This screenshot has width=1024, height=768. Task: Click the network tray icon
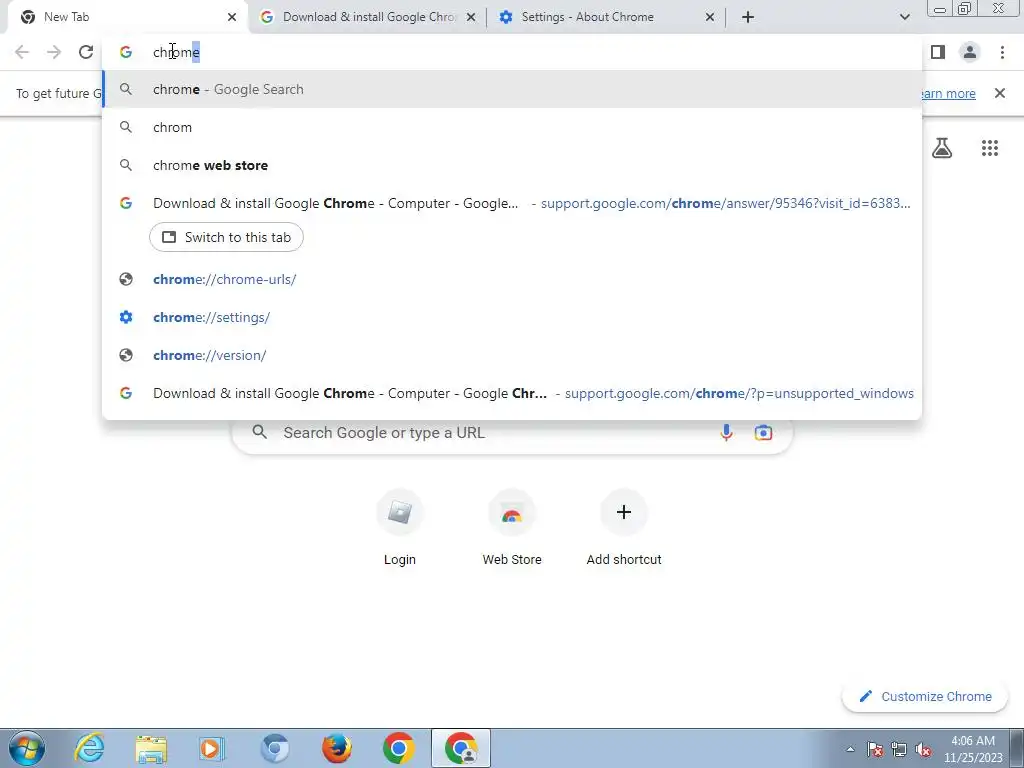click(899, 749)
